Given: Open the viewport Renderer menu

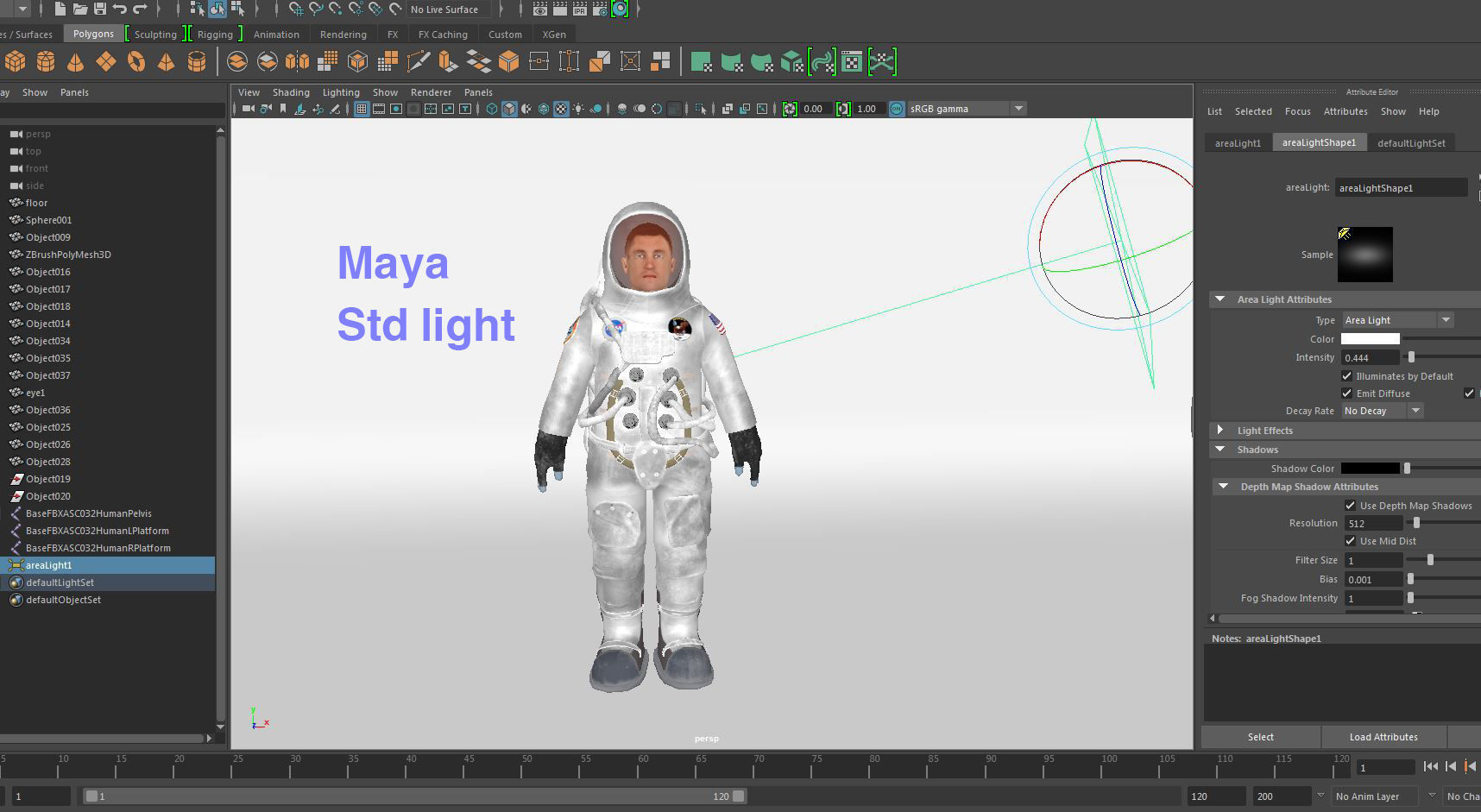Looking at the screenshot, I should tap(431, 92).
